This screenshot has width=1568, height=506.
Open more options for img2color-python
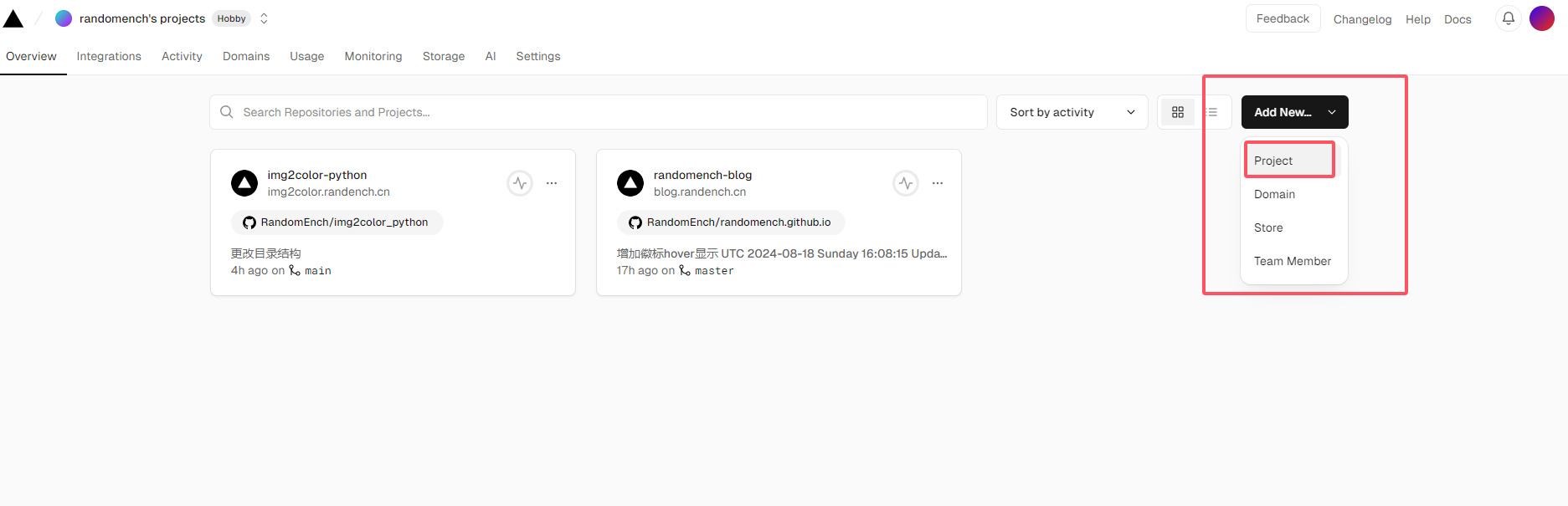552,183
